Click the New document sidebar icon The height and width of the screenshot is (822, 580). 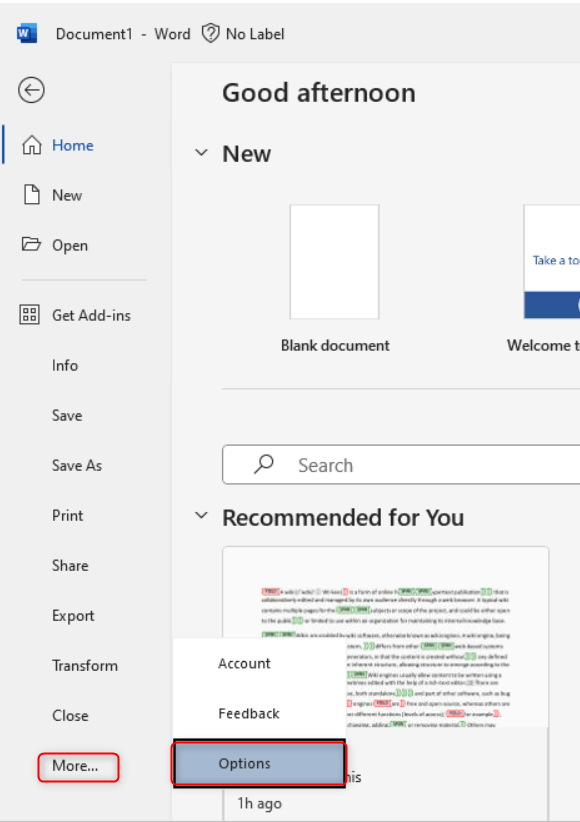click(x=29, y=194)
